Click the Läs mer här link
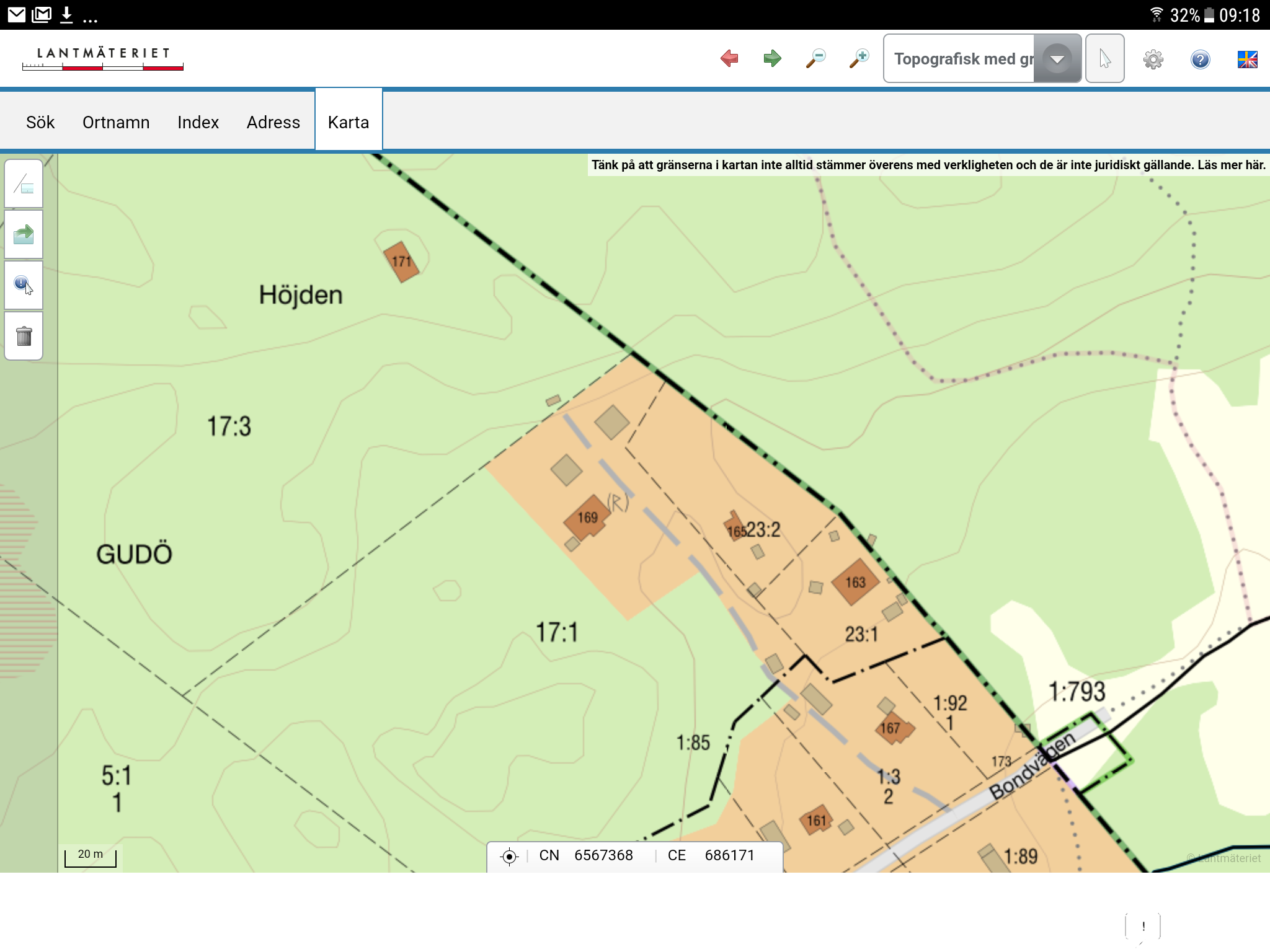1270x952 pixels. 1231,165
